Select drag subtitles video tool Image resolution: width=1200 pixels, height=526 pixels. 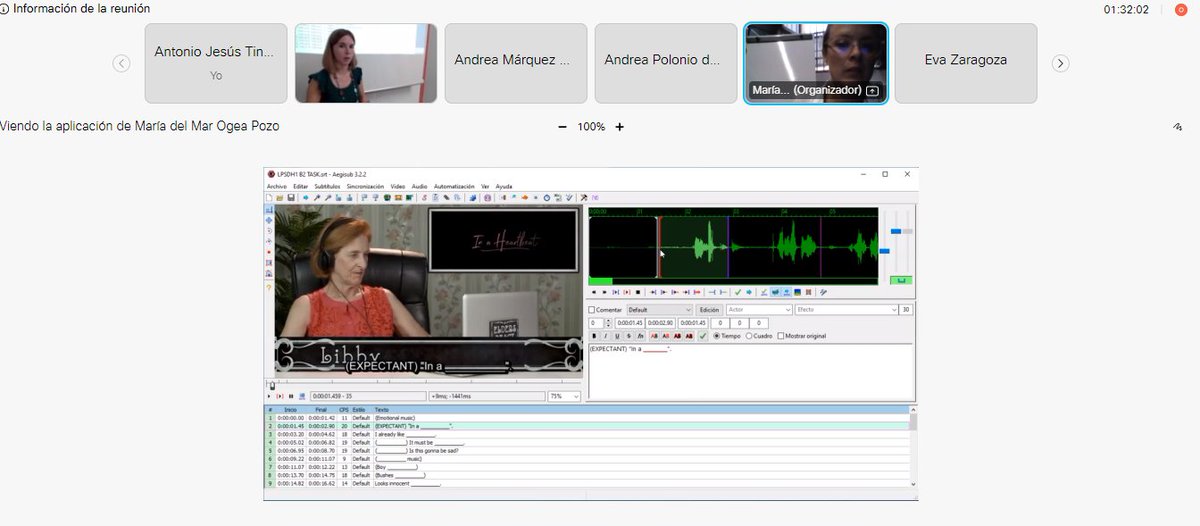pyautogui.click(x=269, y=220)
